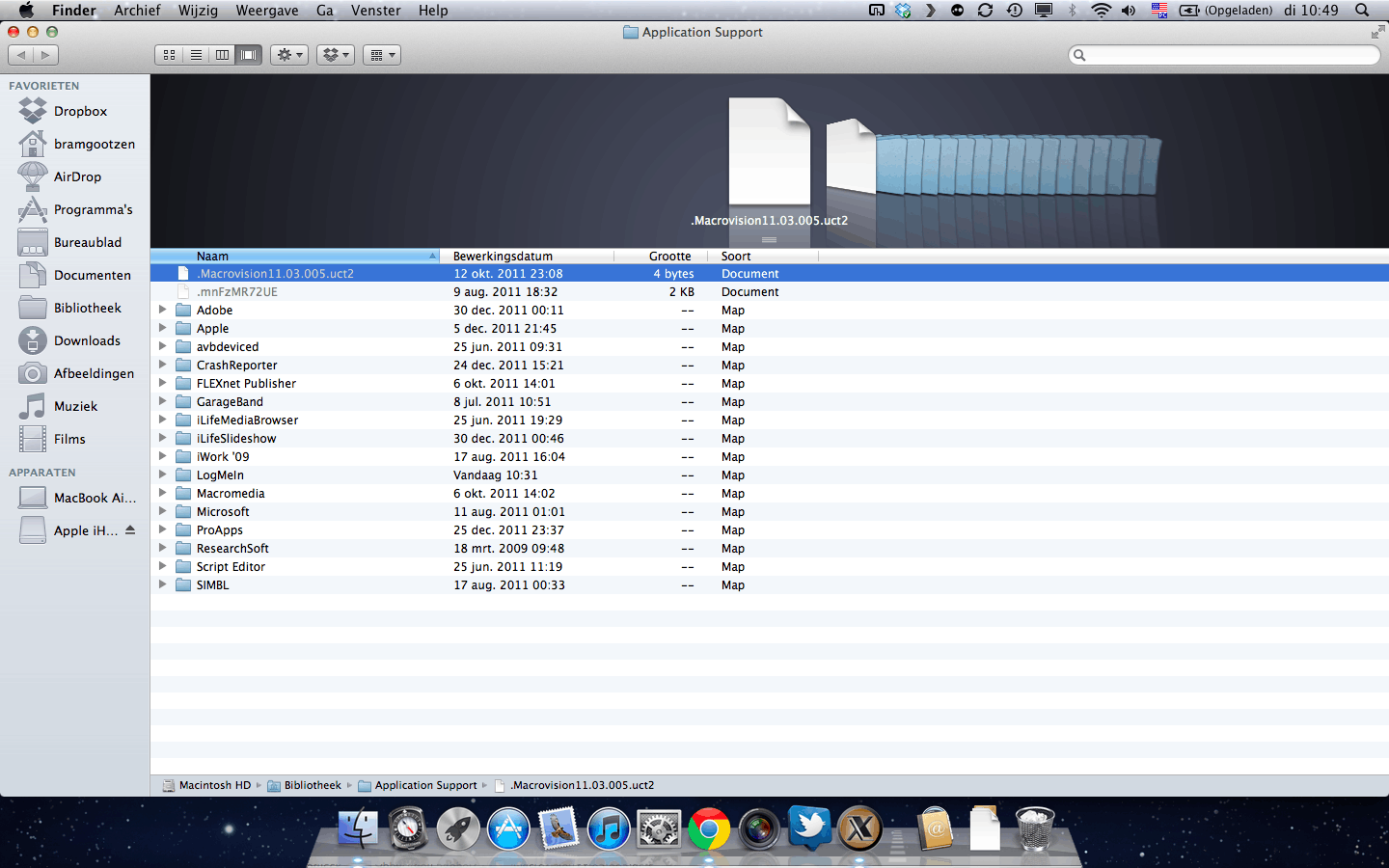Switch to Cover Flow view
The height and width of the screenshot is (868, 1389).
pos(249,55)
